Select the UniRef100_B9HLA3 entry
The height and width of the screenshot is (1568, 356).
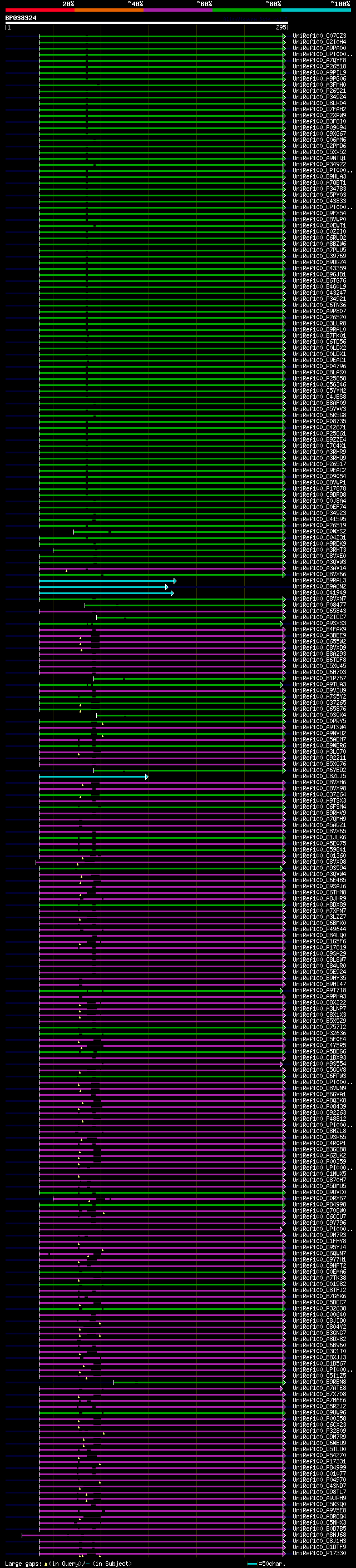coord(319,176)
